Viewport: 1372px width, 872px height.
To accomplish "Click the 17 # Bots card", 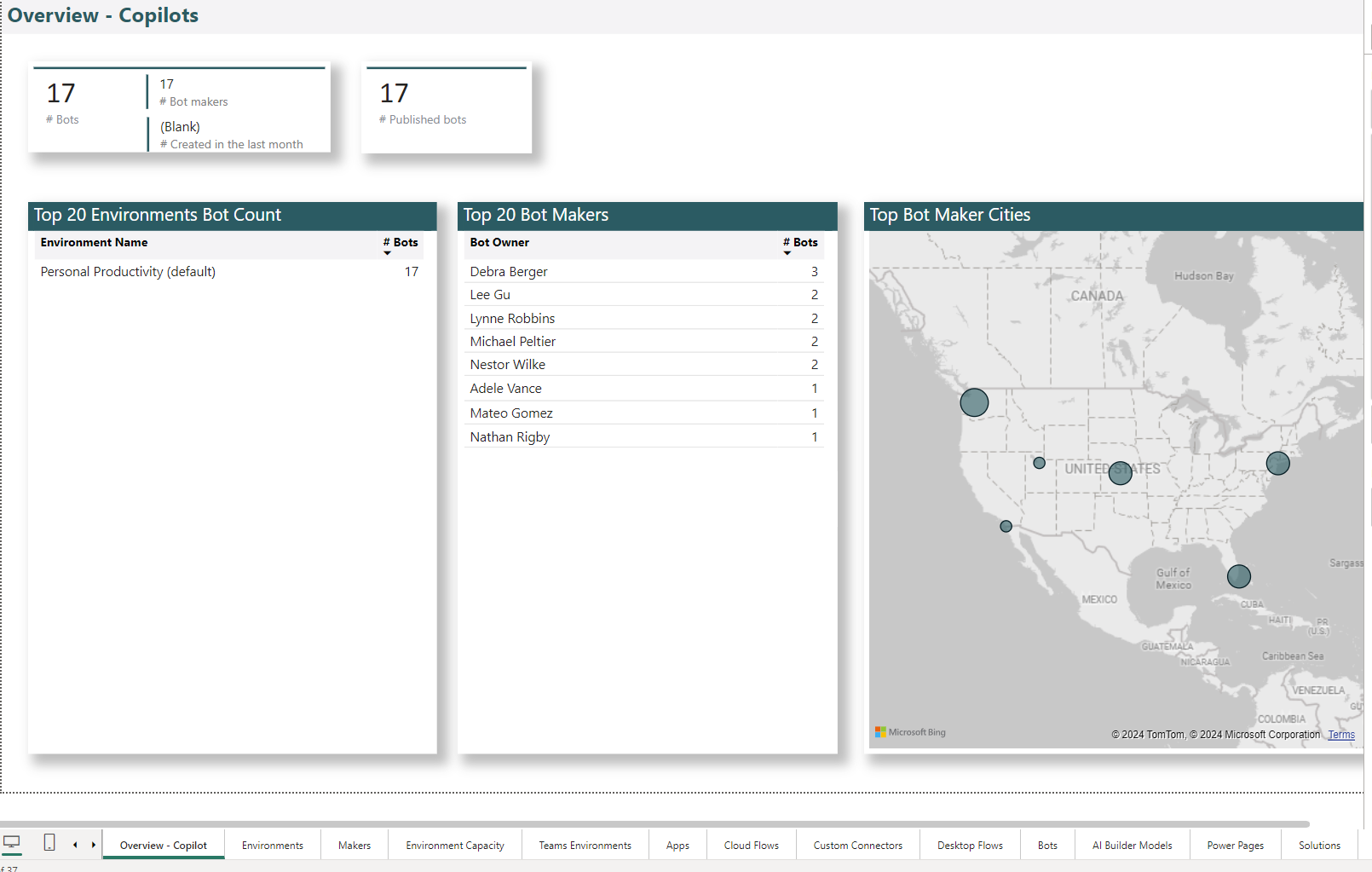I will pos(62,102).
